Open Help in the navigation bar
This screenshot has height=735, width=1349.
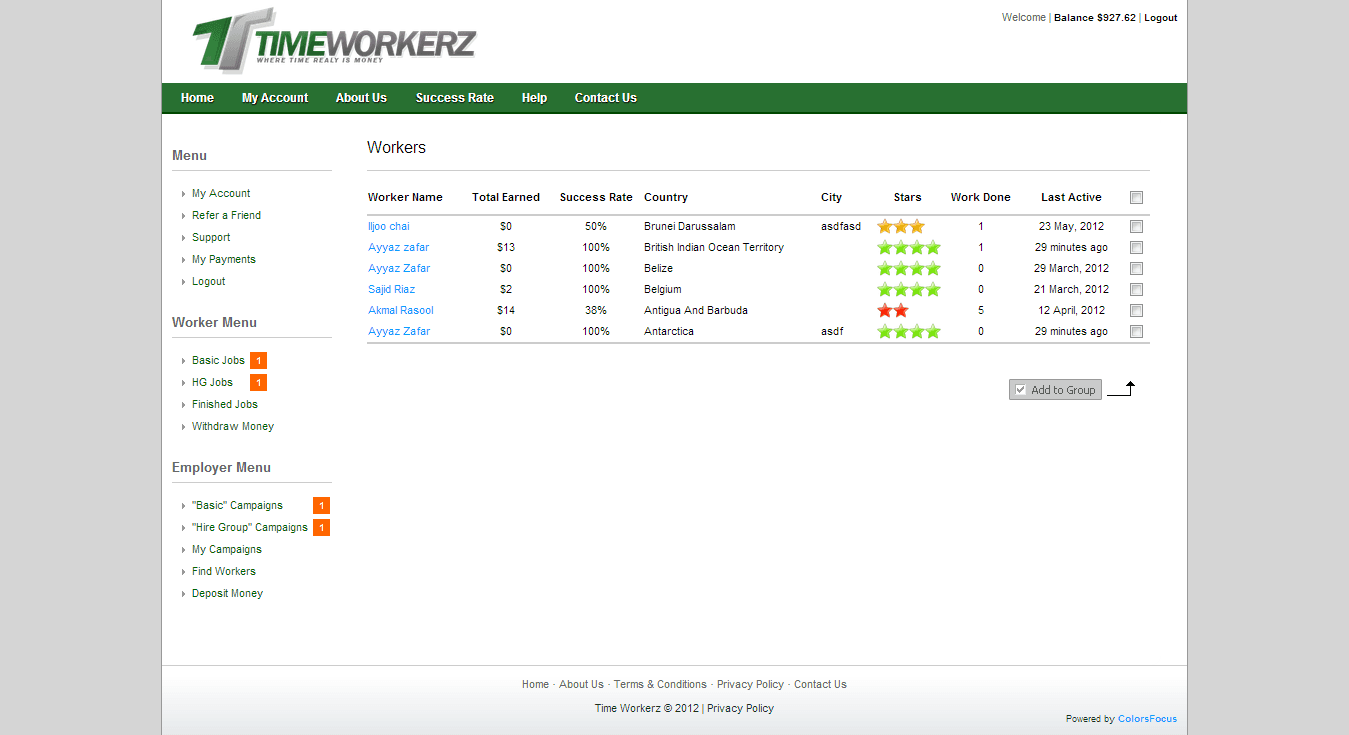[534, 98]
